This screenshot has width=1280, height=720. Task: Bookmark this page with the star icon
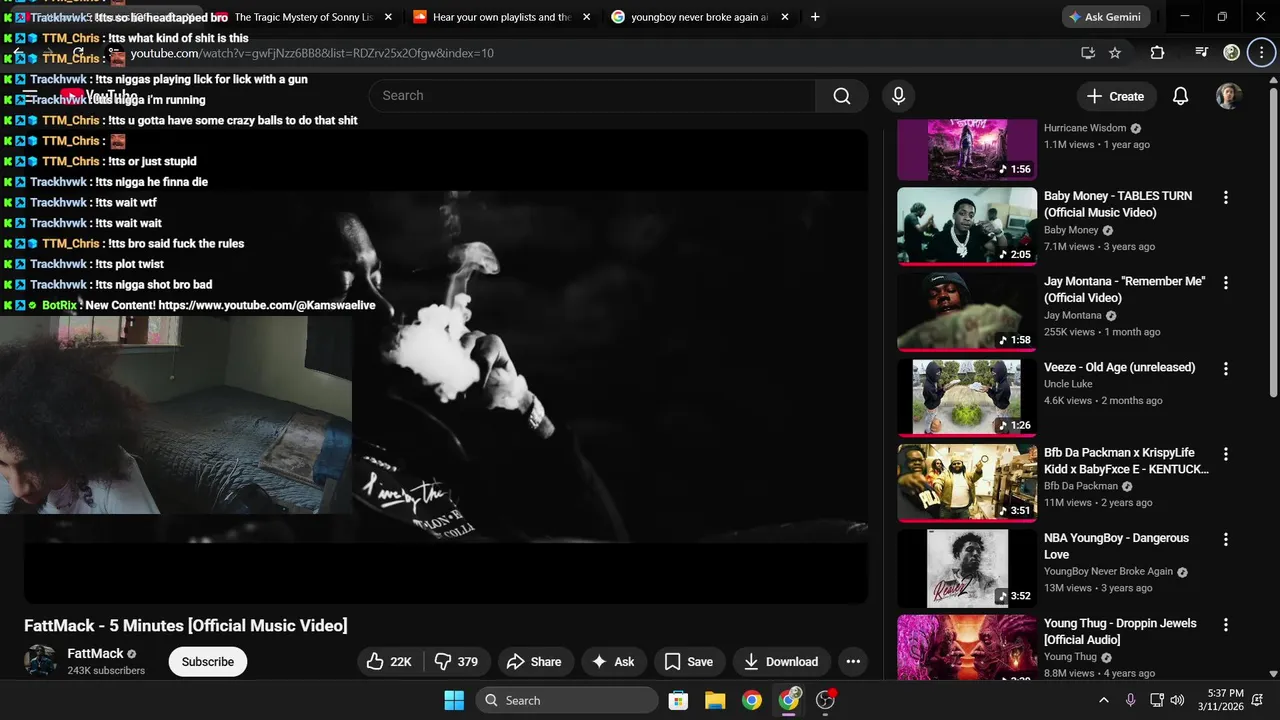1115,53
